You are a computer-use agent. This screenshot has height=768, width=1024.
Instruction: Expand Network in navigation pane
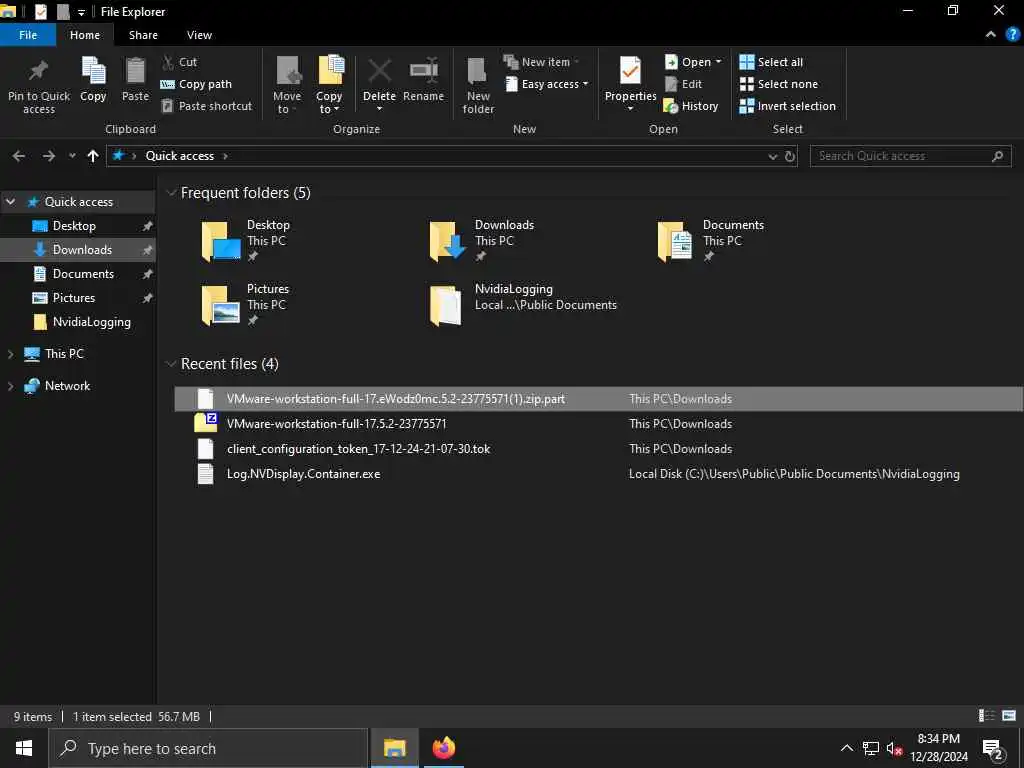[x=10, y=386]
